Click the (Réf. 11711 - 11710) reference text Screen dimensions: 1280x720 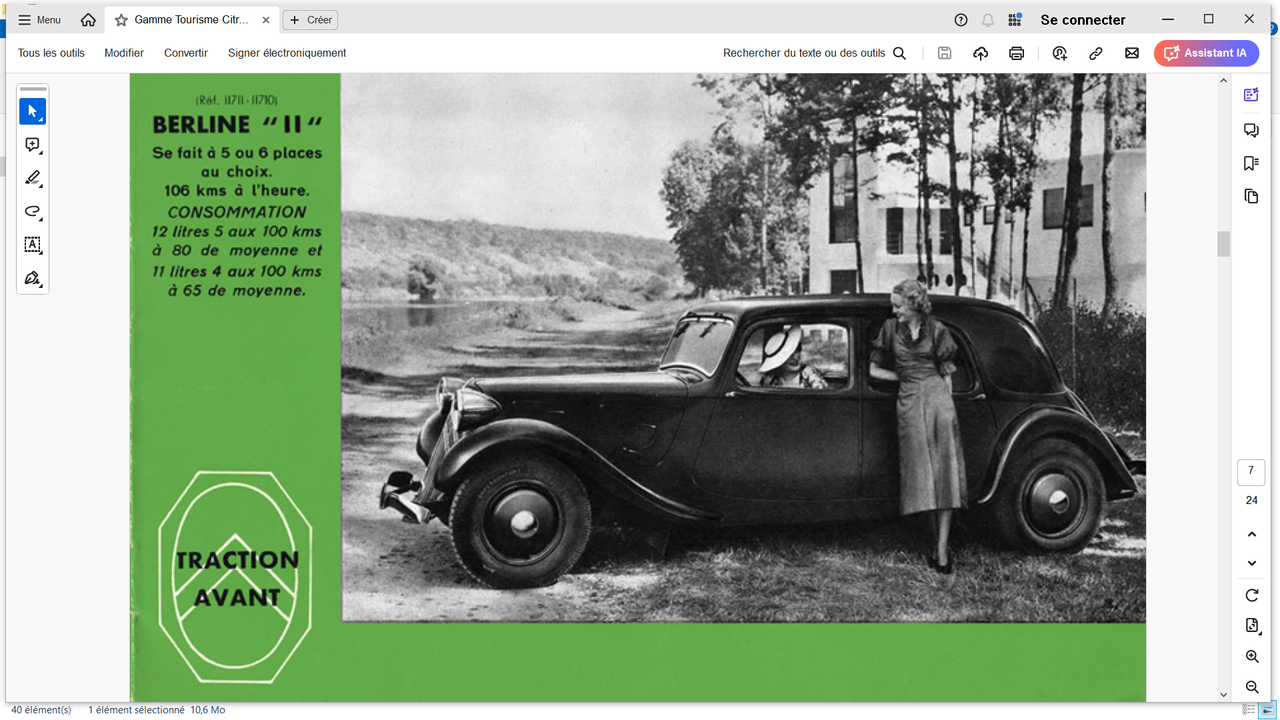coord(237,100)
